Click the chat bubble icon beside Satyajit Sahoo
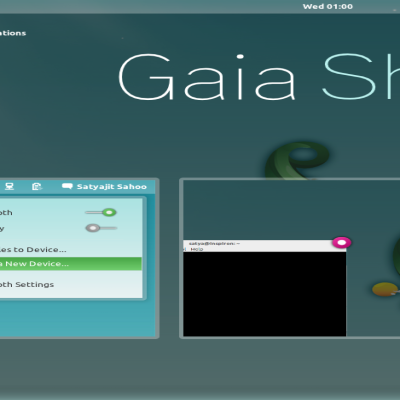The height and width of the screenshot is (400, 400). 67,186
